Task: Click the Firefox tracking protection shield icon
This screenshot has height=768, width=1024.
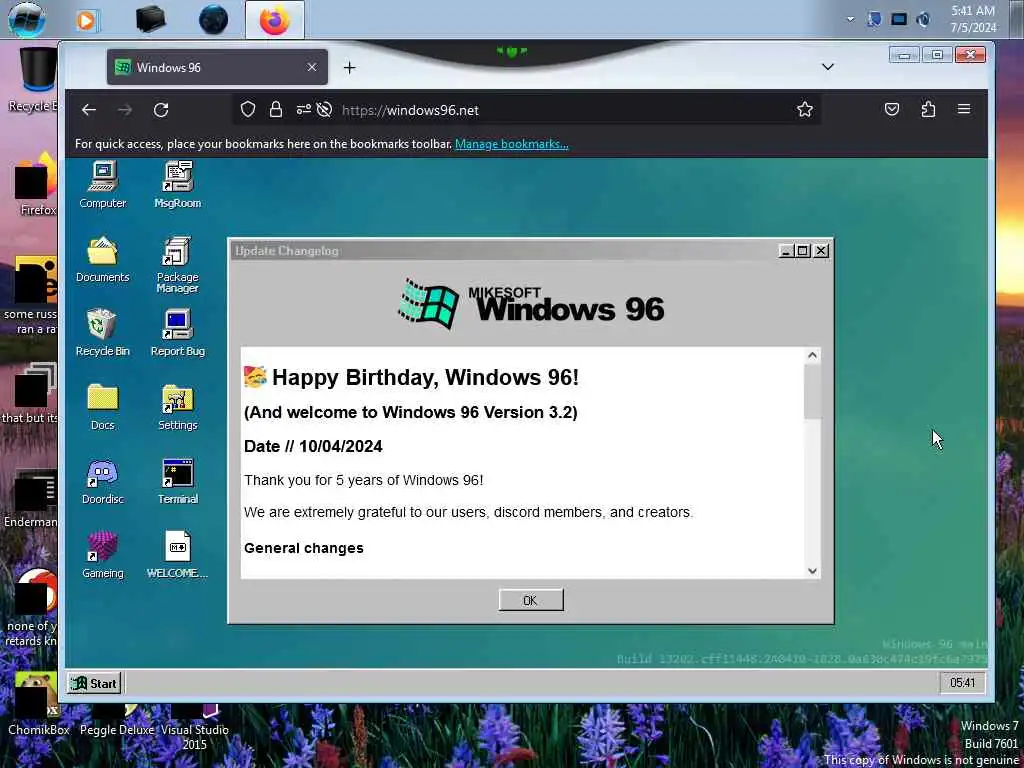Action: pos(248,110)
